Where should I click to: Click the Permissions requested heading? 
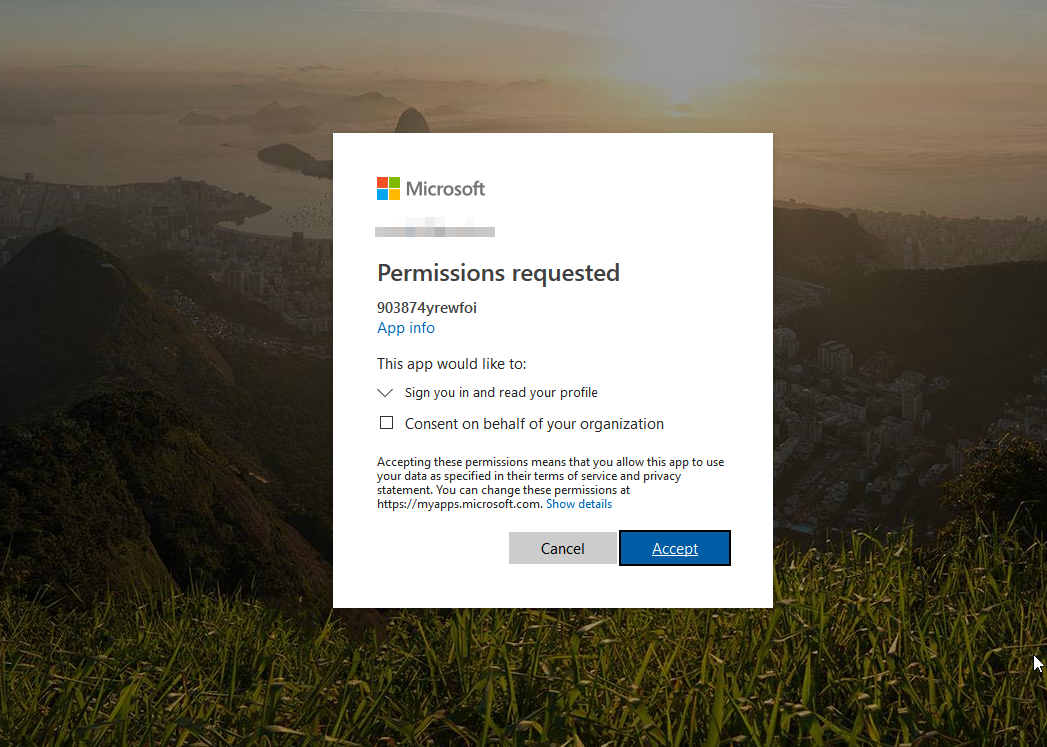(x=498, y=272)
